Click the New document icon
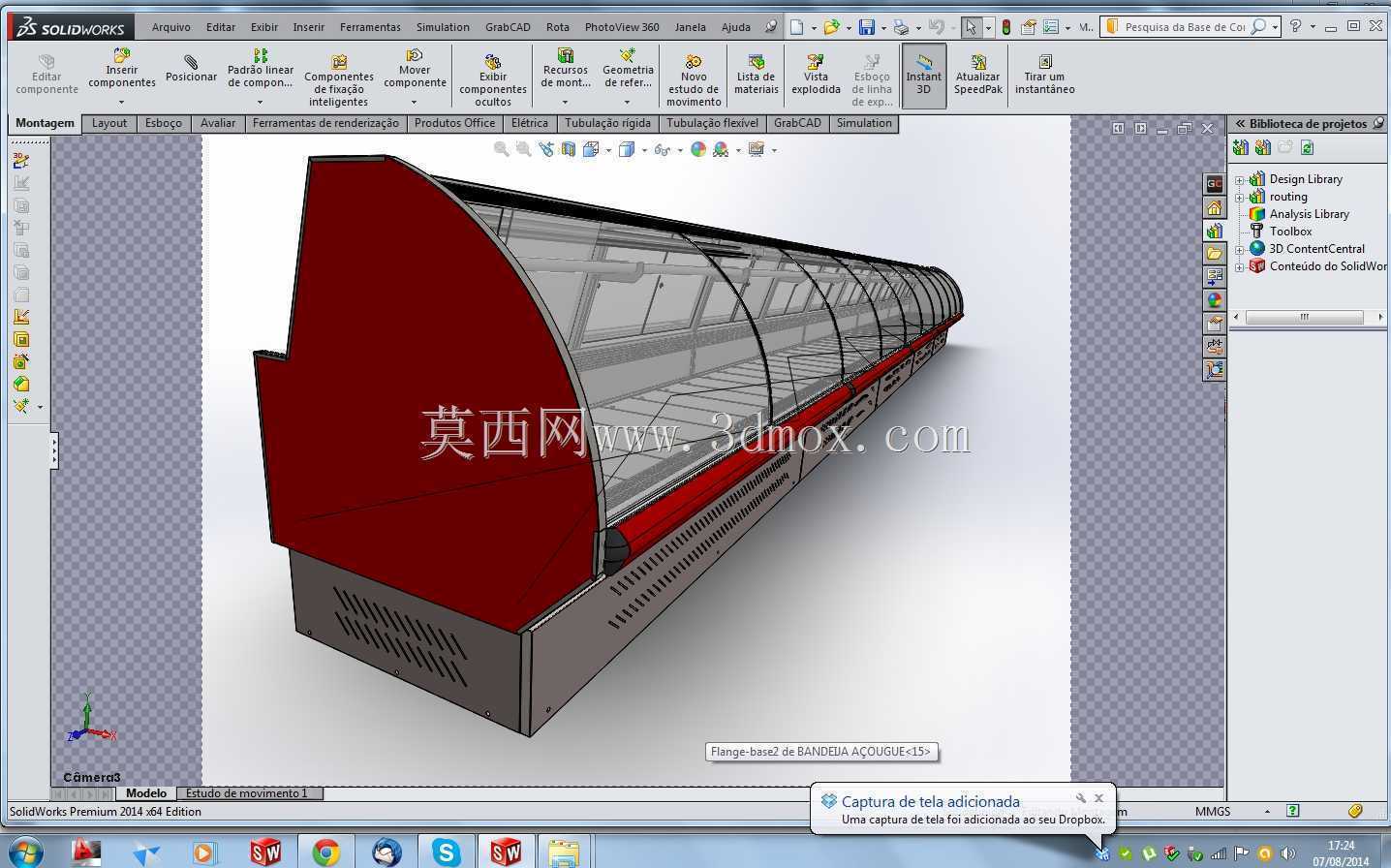The width and height of the screenshot is (1391, 868). click(x=796, y=27)
